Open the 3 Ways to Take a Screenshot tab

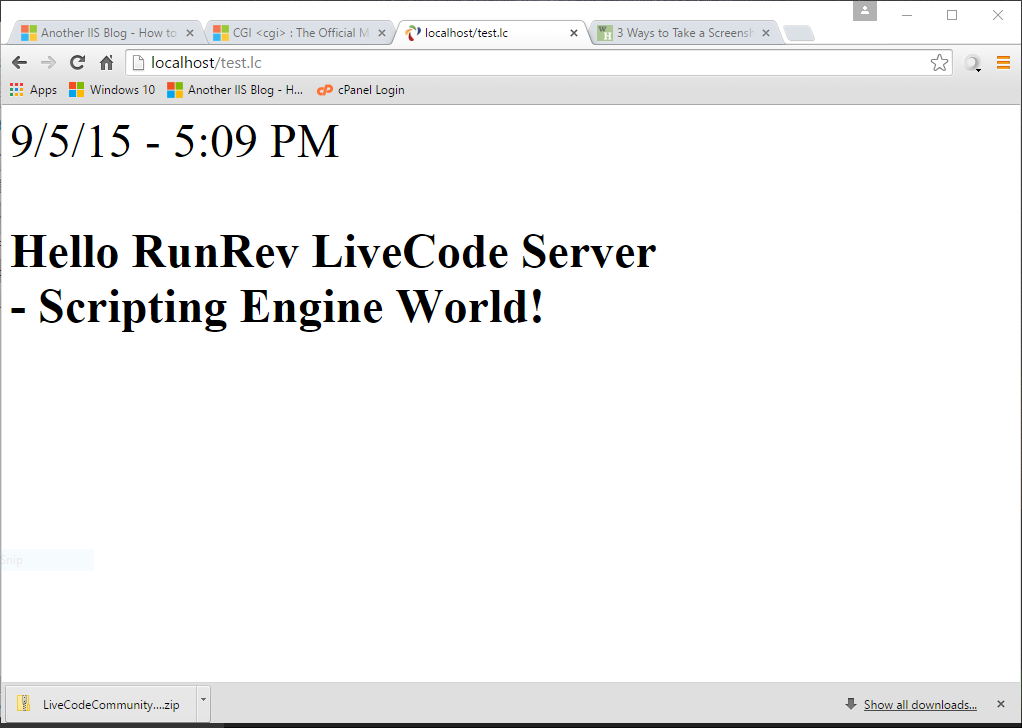click(680, 33)
